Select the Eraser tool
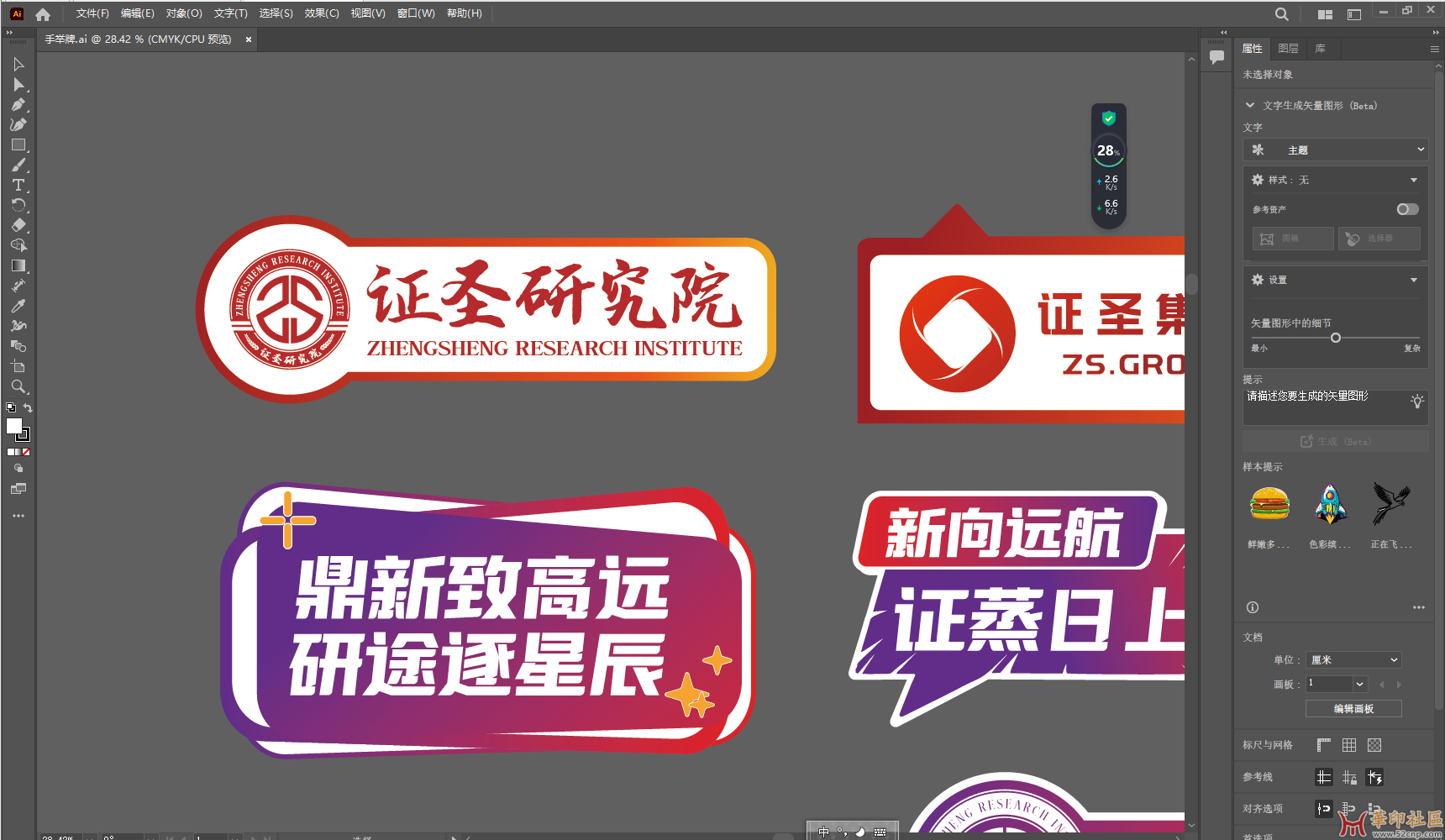 pos(18,226)
